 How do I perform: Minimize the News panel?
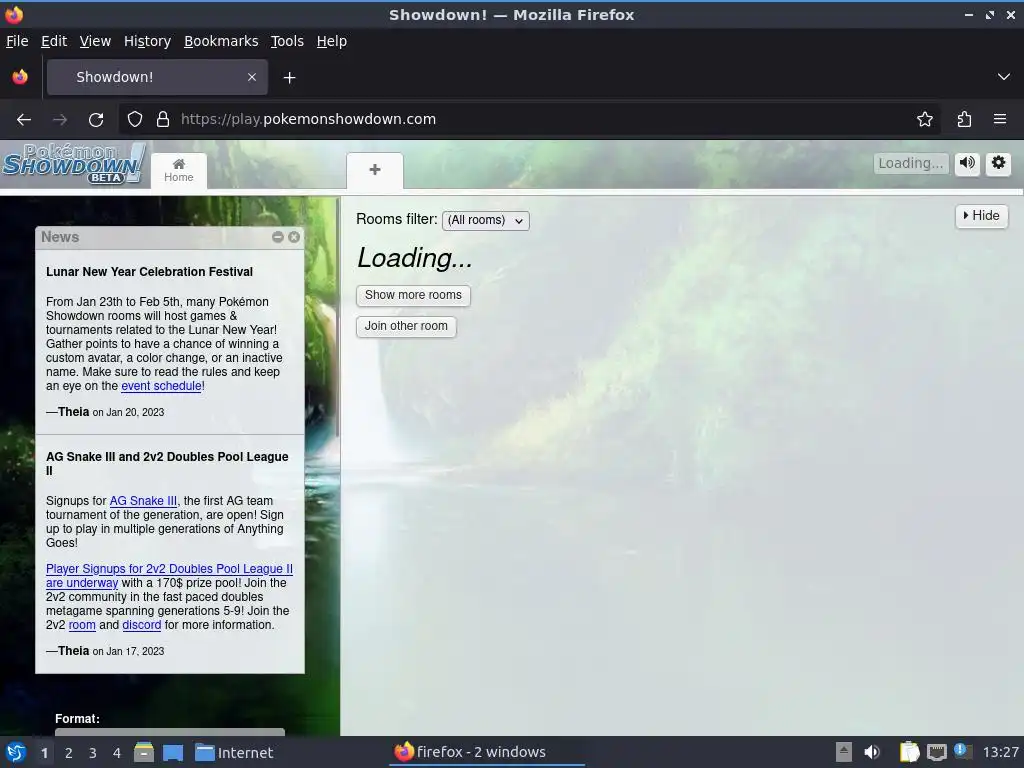(278, 237)
